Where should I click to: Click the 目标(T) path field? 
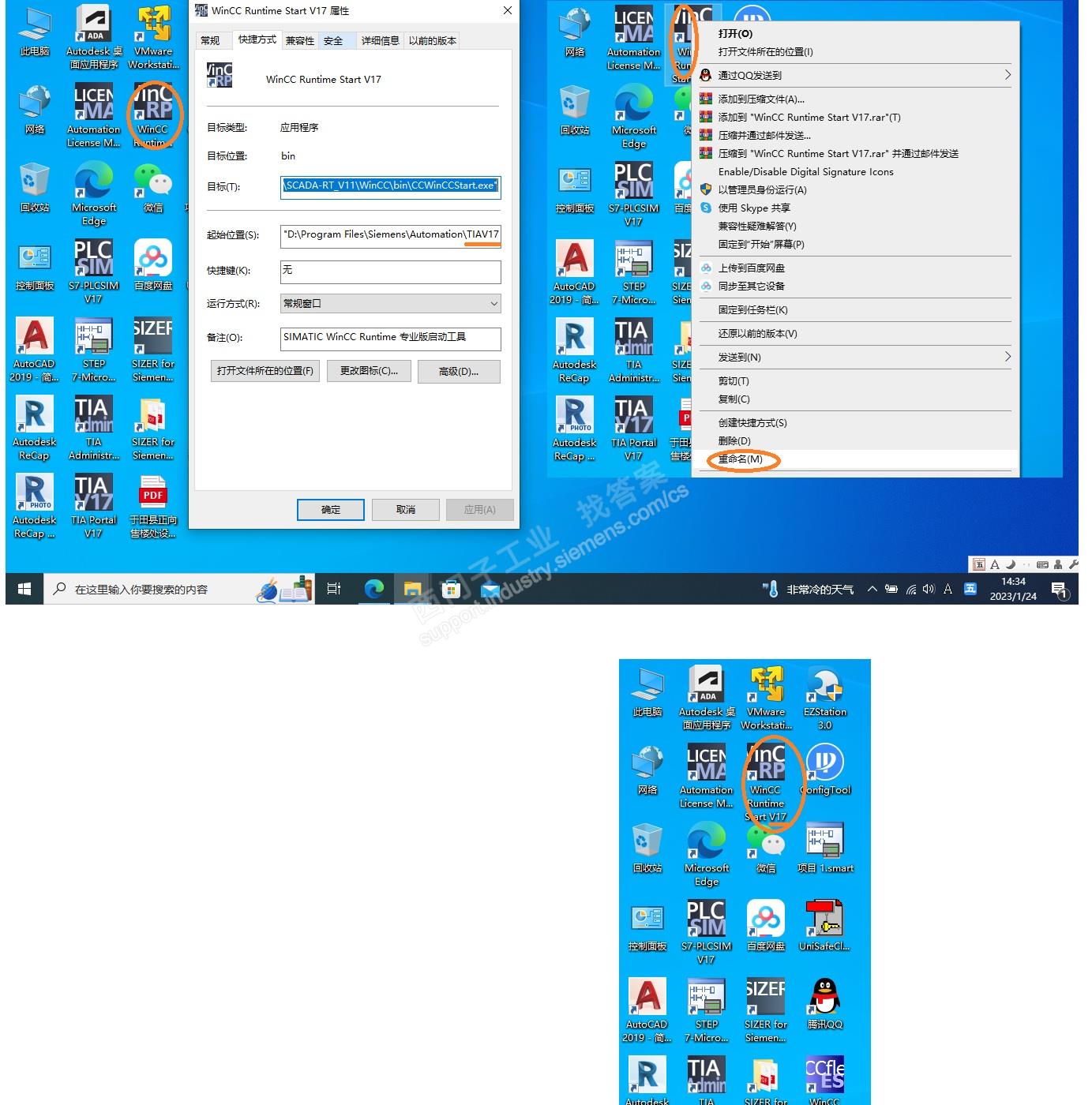click(x=391, y=187)
